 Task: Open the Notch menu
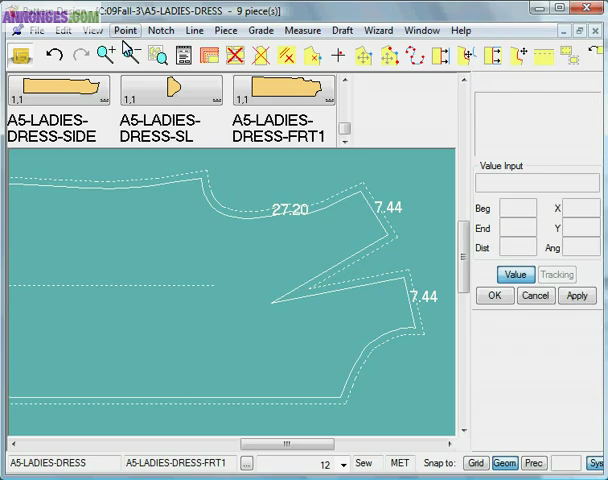click(x=160, y=31)
